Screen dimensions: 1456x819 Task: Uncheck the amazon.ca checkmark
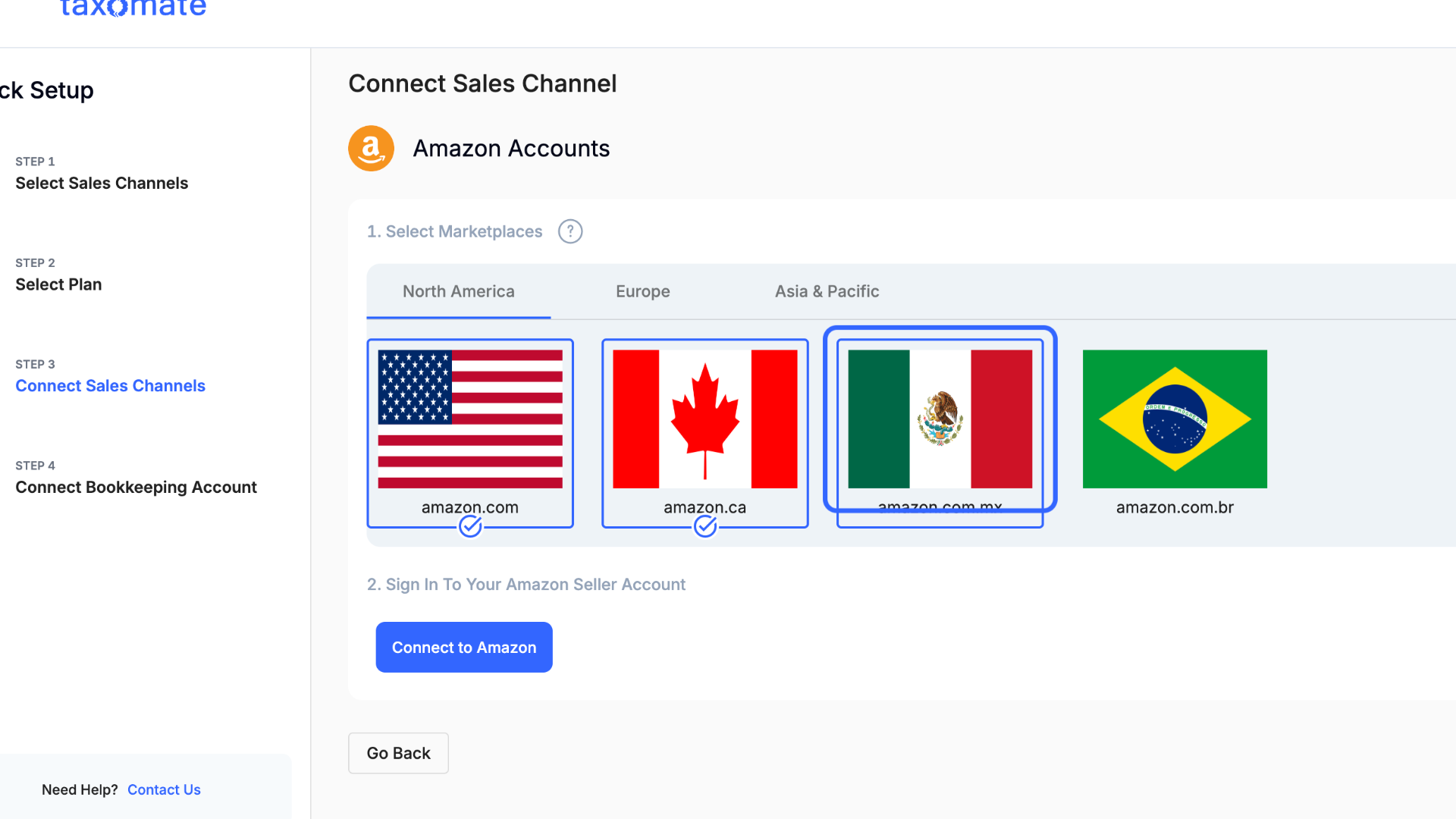pyautogui.click(x=705, y=526)
